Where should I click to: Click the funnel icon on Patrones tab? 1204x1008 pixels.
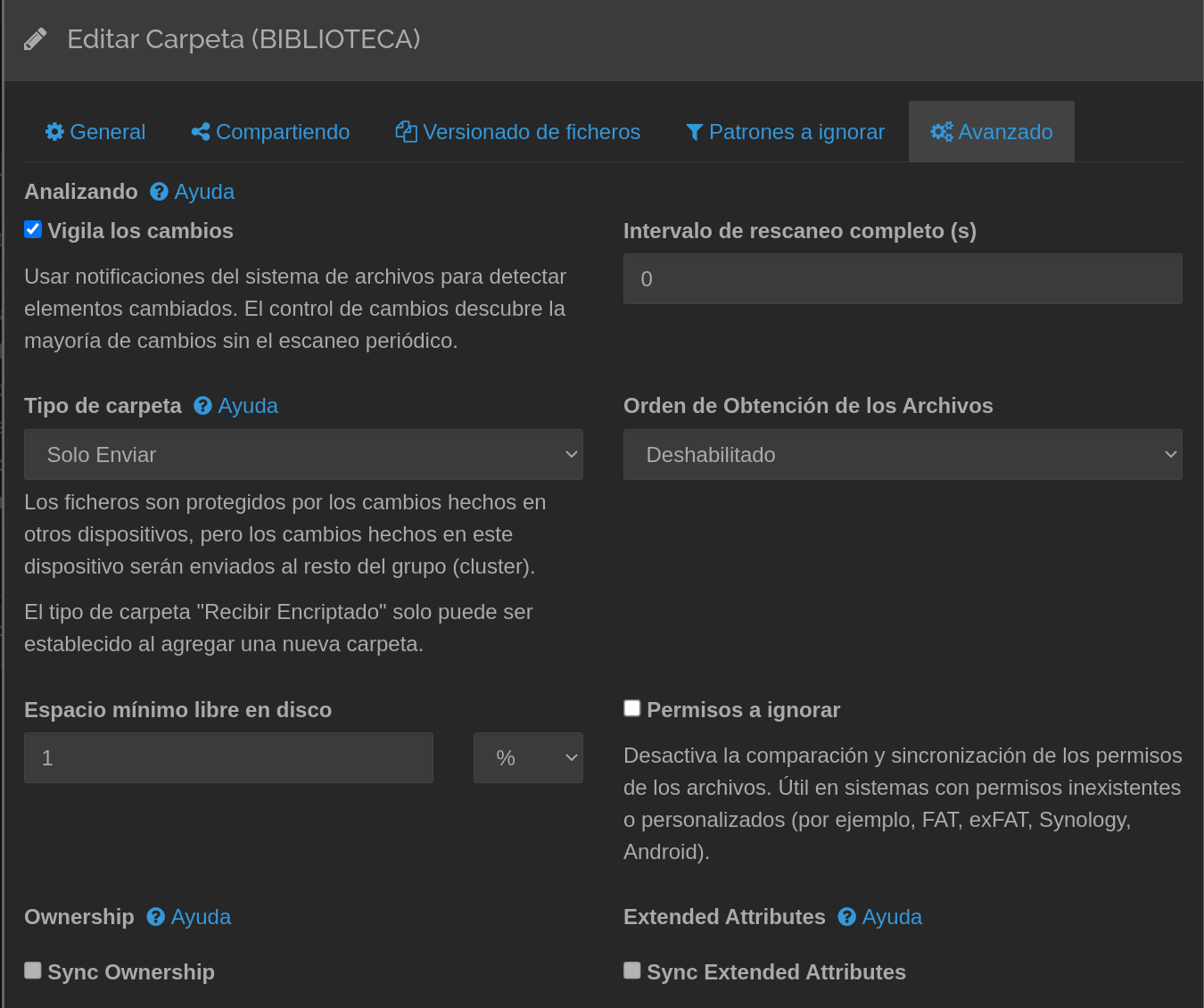694,132
